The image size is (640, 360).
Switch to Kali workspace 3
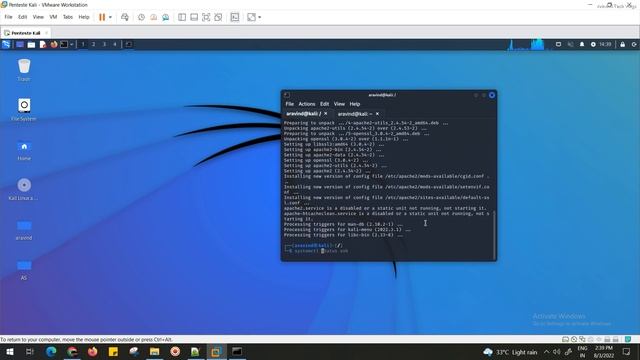pos(104,44)
